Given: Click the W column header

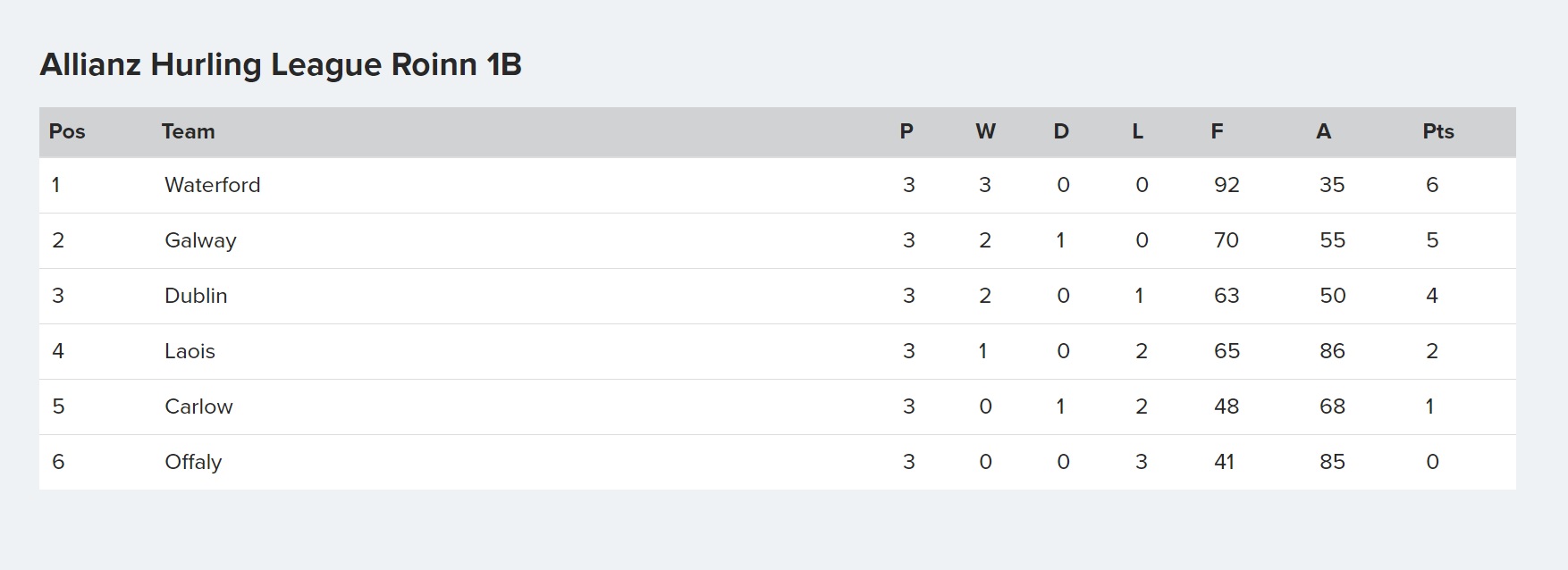Looking at the screenshot, I should [985, 131].
